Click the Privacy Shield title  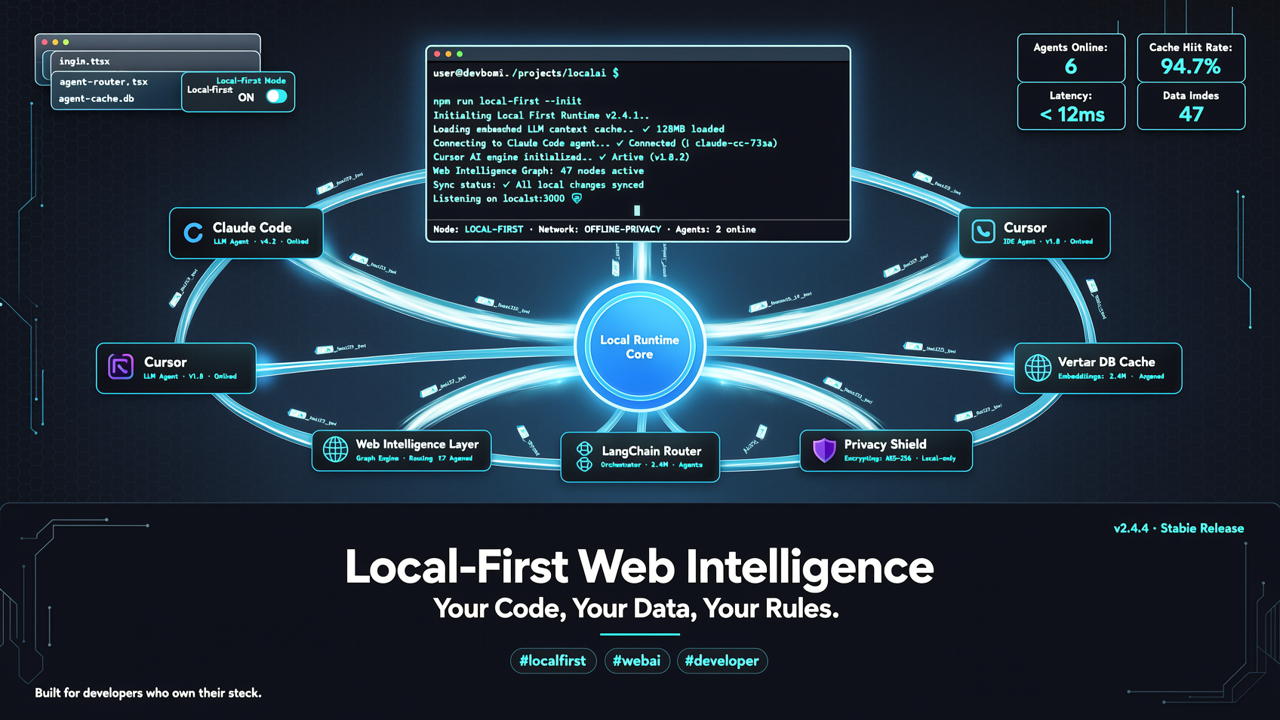pyautogui.click(x=885, y=444)
